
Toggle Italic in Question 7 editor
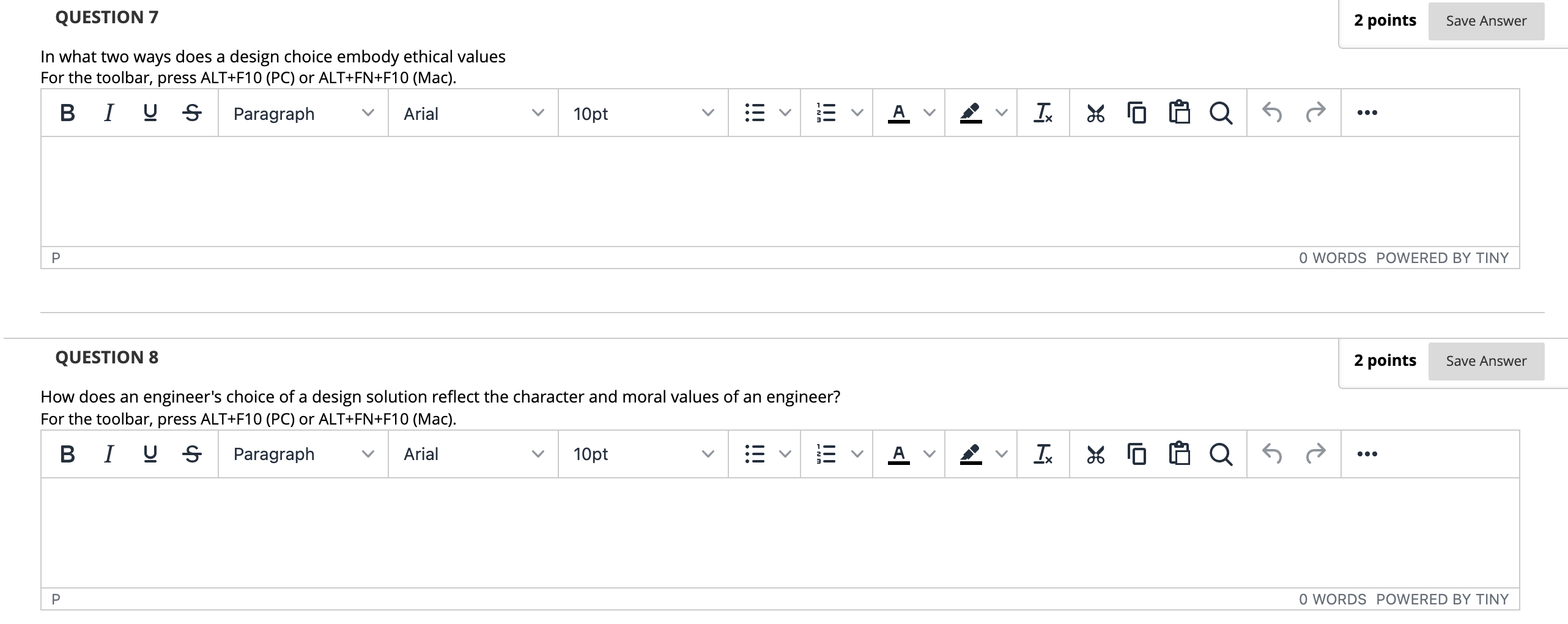pos(109,113)
